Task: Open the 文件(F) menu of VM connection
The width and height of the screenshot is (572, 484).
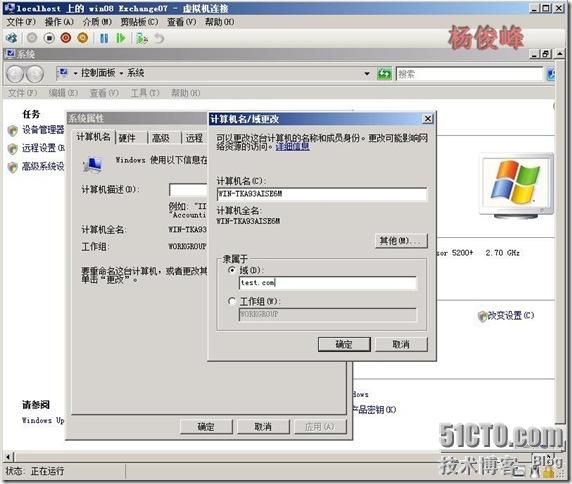Action: (21, 22)
